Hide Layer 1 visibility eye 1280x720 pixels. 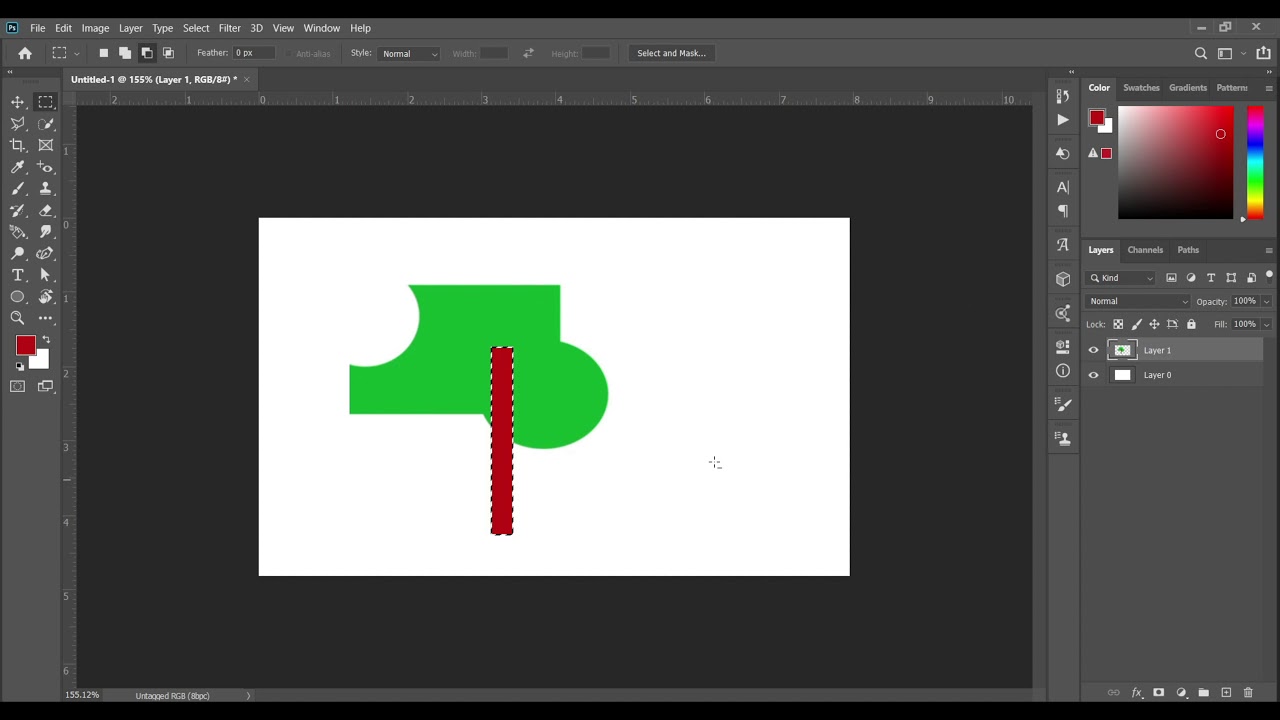coord(1093,350)
